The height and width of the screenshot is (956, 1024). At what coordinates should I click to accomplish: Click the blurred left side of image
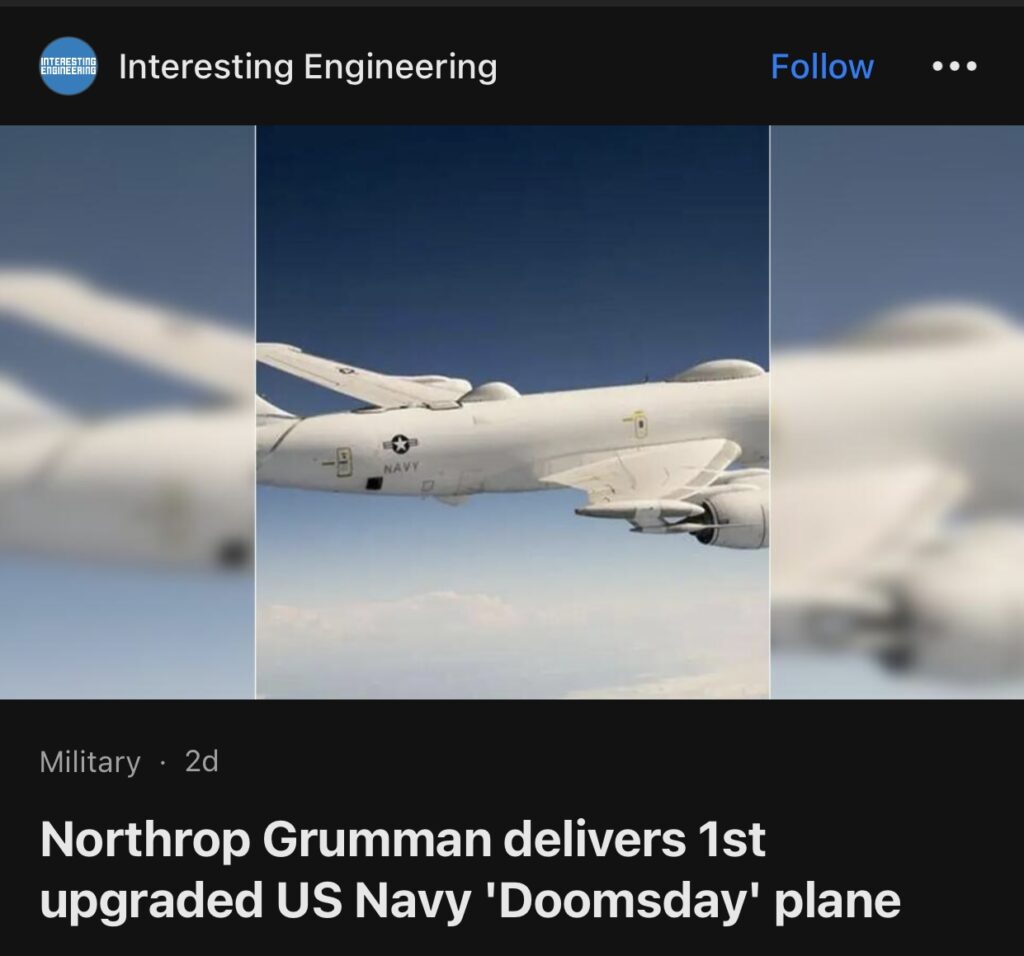tap(127, 412)
